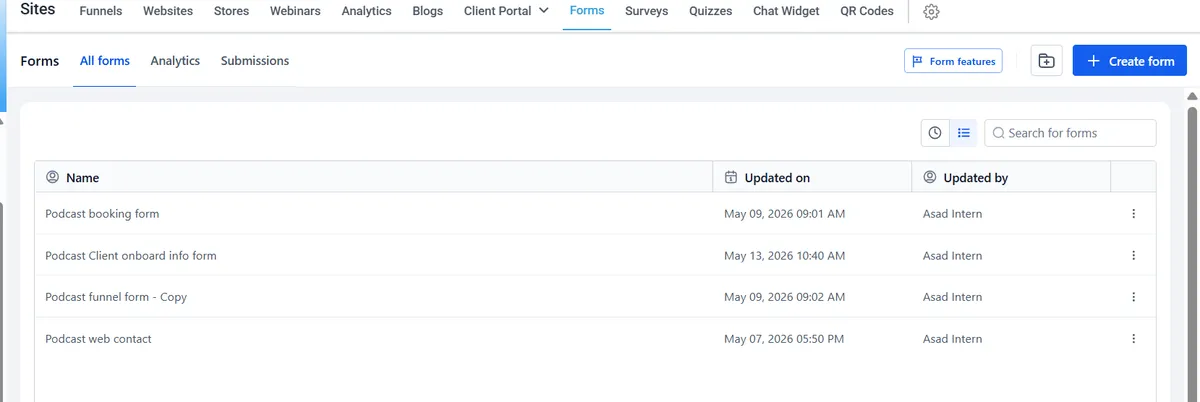This screenshot has width=1200, height=402.
Task: Open Podcast funnel form - Copy
Action: [116, 297]
